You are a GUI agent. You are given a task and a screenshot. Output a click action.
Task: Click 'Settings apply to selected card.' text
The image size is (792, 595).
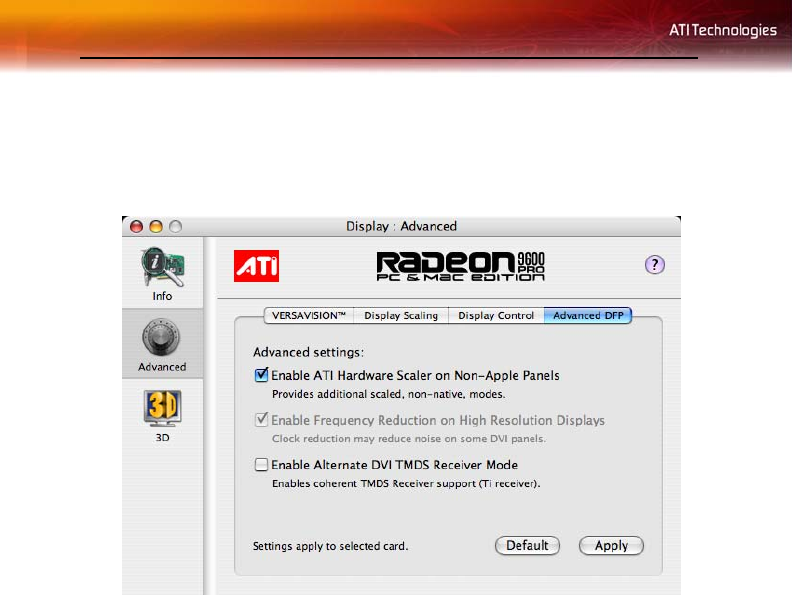(330, 546)
